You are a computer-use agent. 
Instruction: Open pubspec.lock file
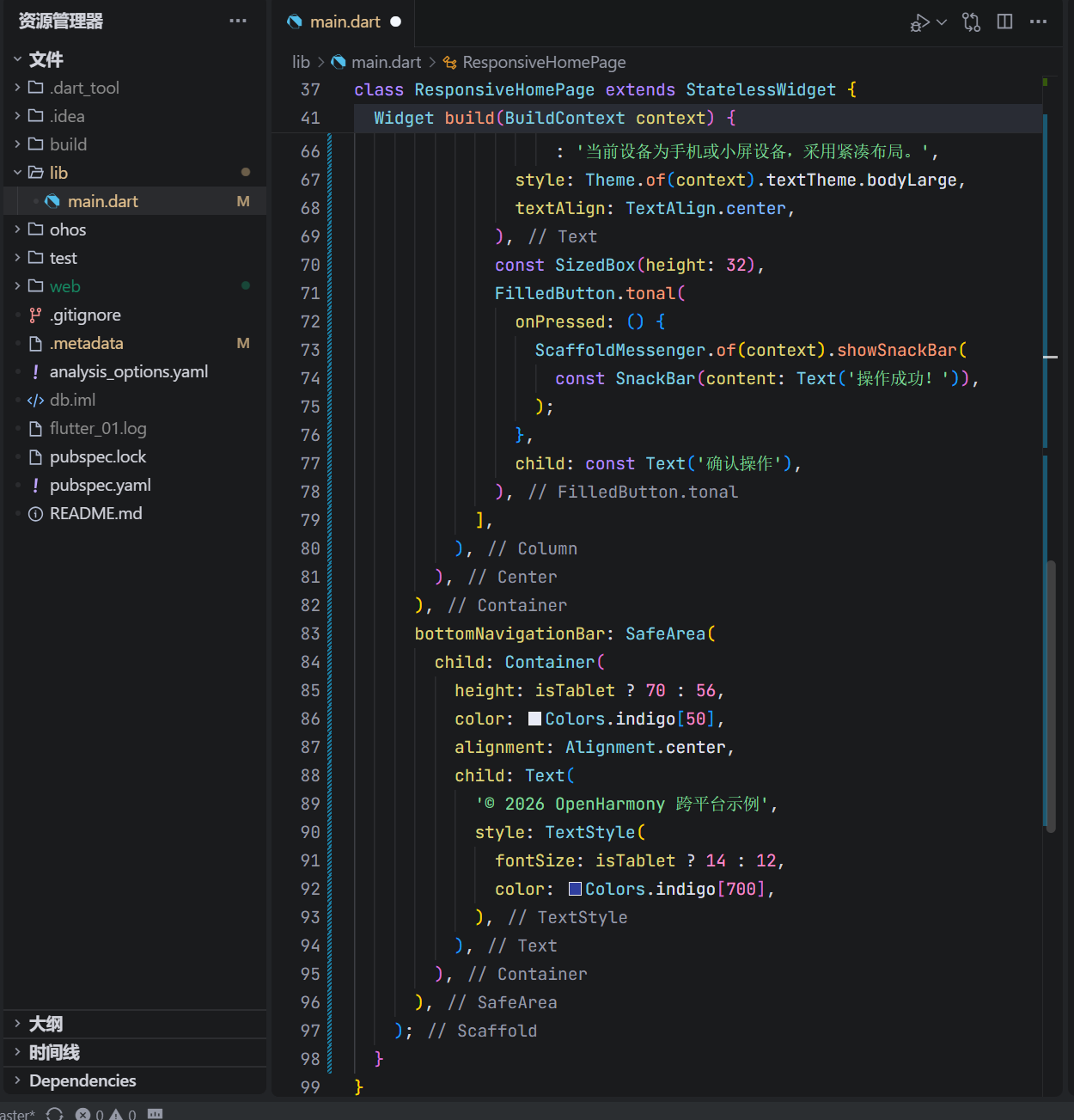135,456
